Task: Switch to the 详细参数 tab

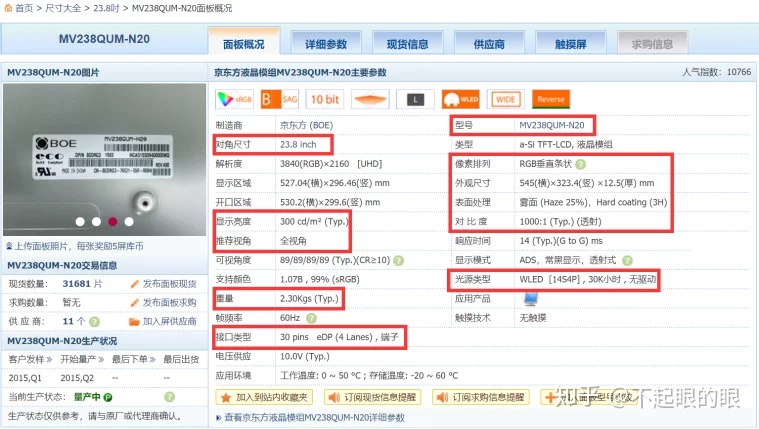Action: 326,43
